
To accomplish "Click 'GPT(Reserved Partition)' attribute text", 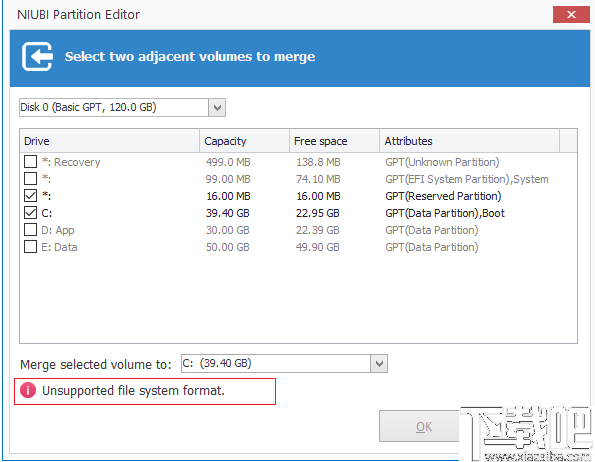I will (x=443, y=196).
